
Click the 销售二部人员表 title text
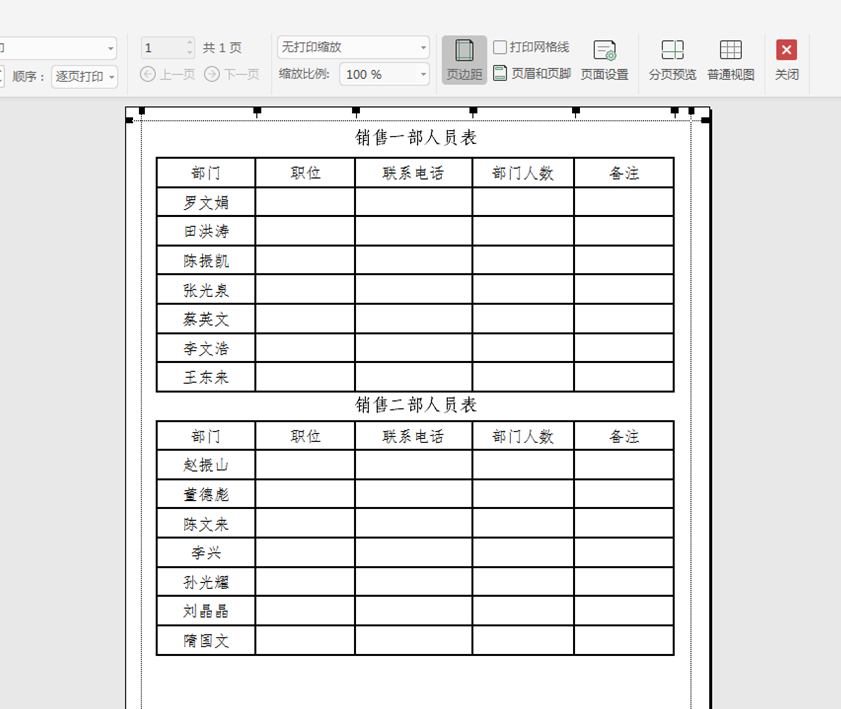point(417,406)
